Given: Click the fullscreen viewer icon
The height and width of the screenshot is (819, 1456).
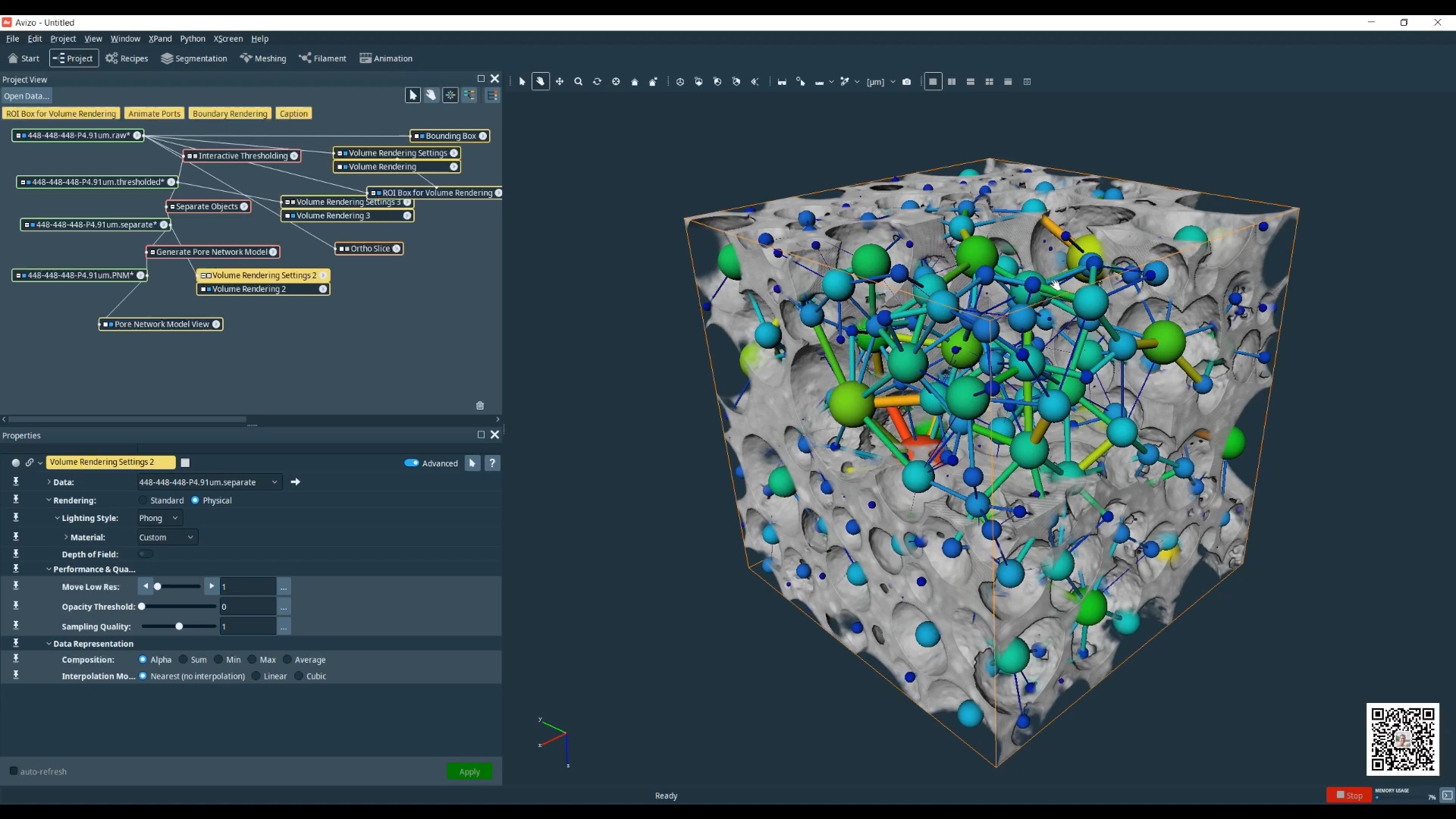Looking at the screenshot, I should (x=1027, y=82).
